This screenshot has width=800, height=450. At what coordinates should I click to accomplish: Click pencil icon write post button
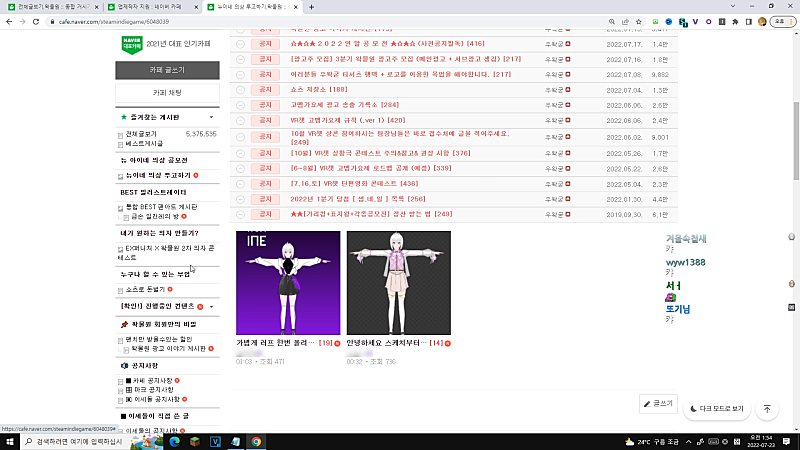pyautogui.click(x=658, y=404)
